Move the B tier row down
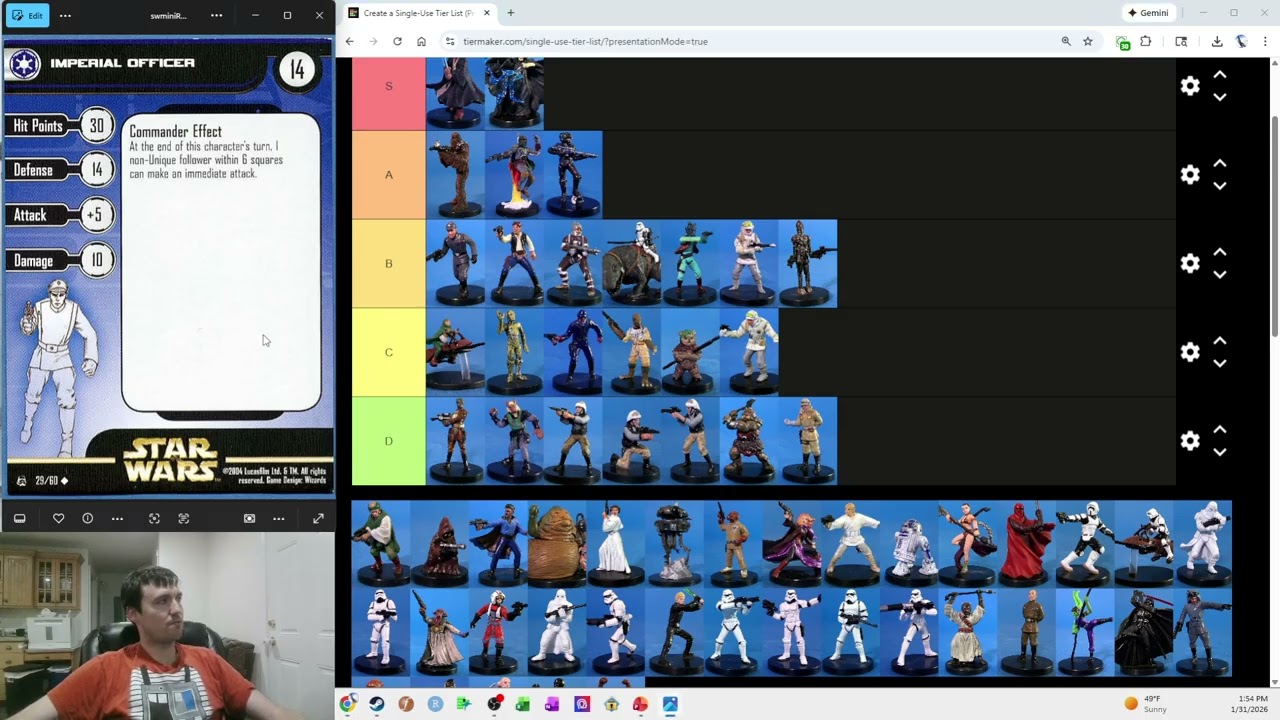The image size is (1280, 720). (x=1220, y=274)
